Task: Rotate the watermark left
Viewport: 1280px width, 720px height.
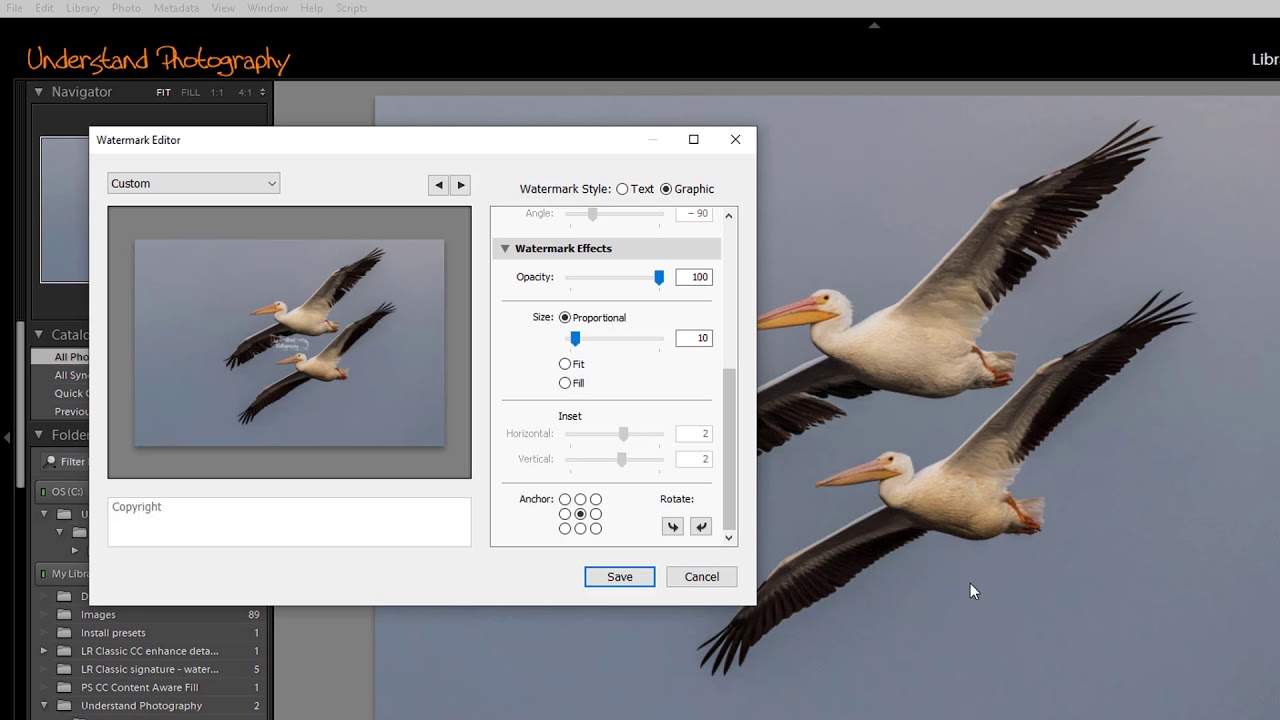Action: click(673, 527)
